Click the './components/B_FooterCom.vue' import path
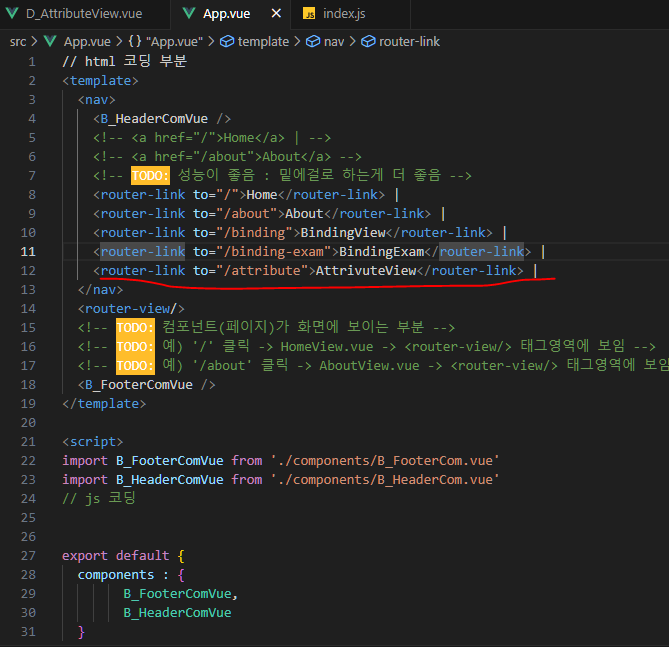This screenshot has height=647, width=669. click(385, 460)
